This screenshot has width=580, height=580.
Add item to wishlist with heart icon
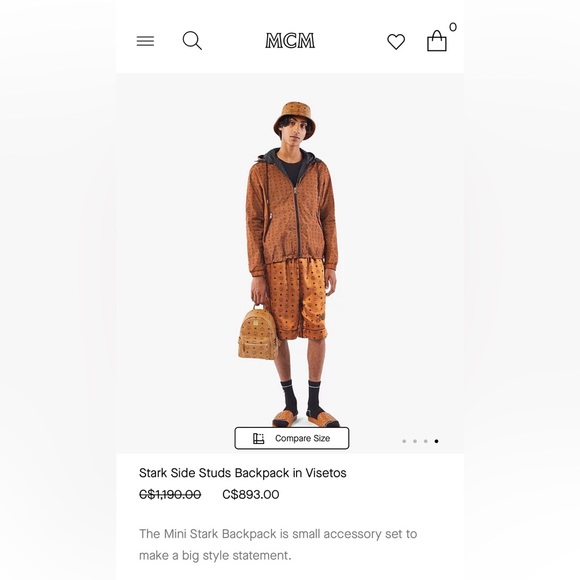(396, 41)
